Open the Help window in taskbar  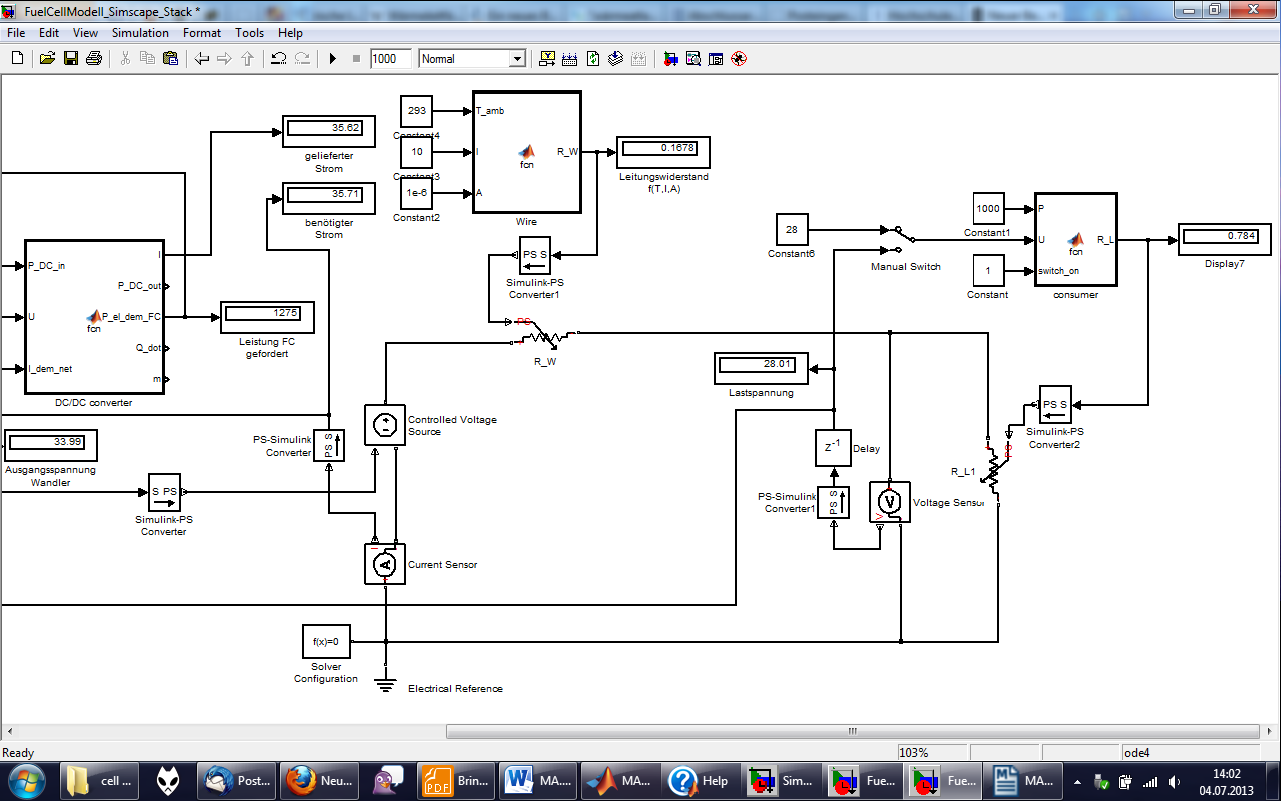[x=700, y=780]
